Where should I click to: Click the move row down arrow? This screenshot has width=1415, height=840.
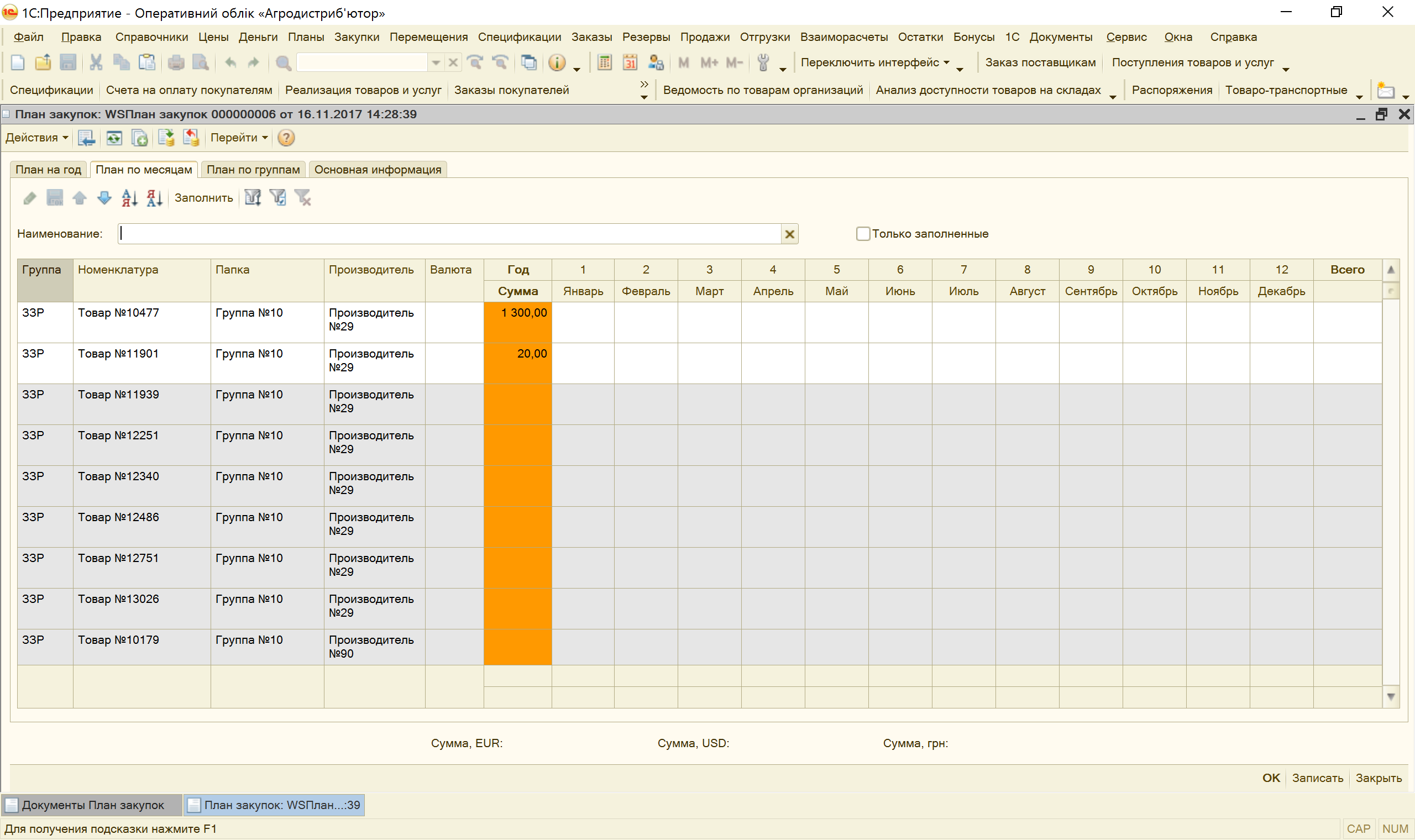[x=104, y=198]
